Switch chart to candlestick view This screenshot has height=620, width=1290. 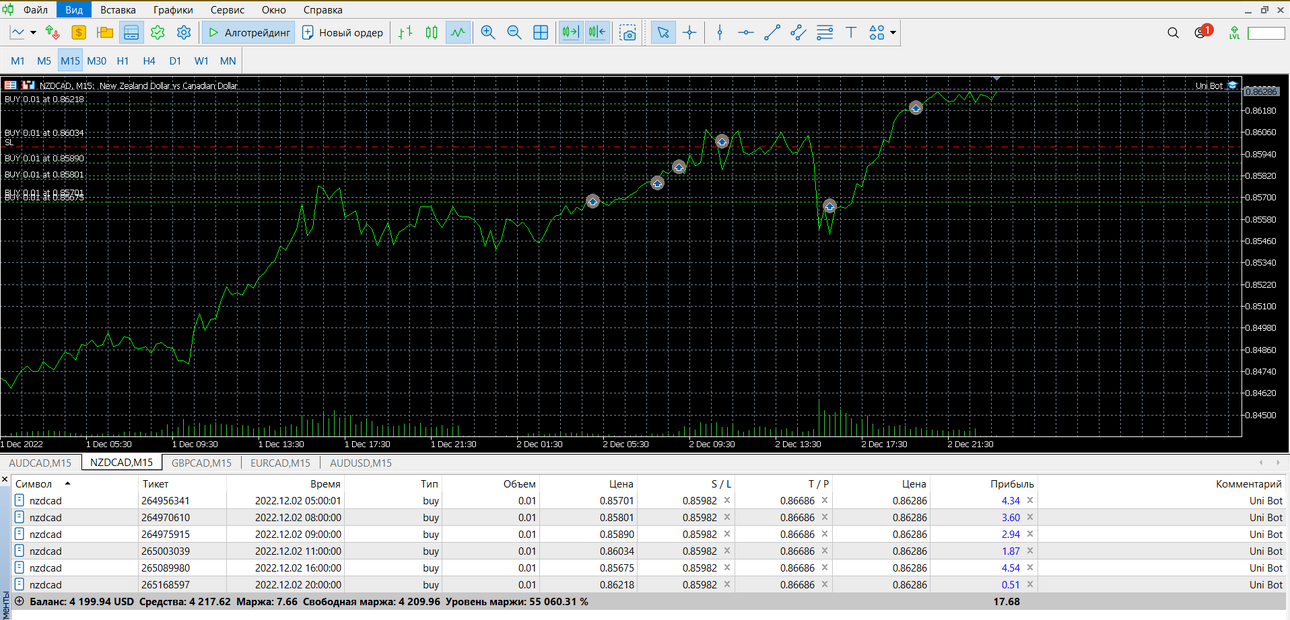432,32
